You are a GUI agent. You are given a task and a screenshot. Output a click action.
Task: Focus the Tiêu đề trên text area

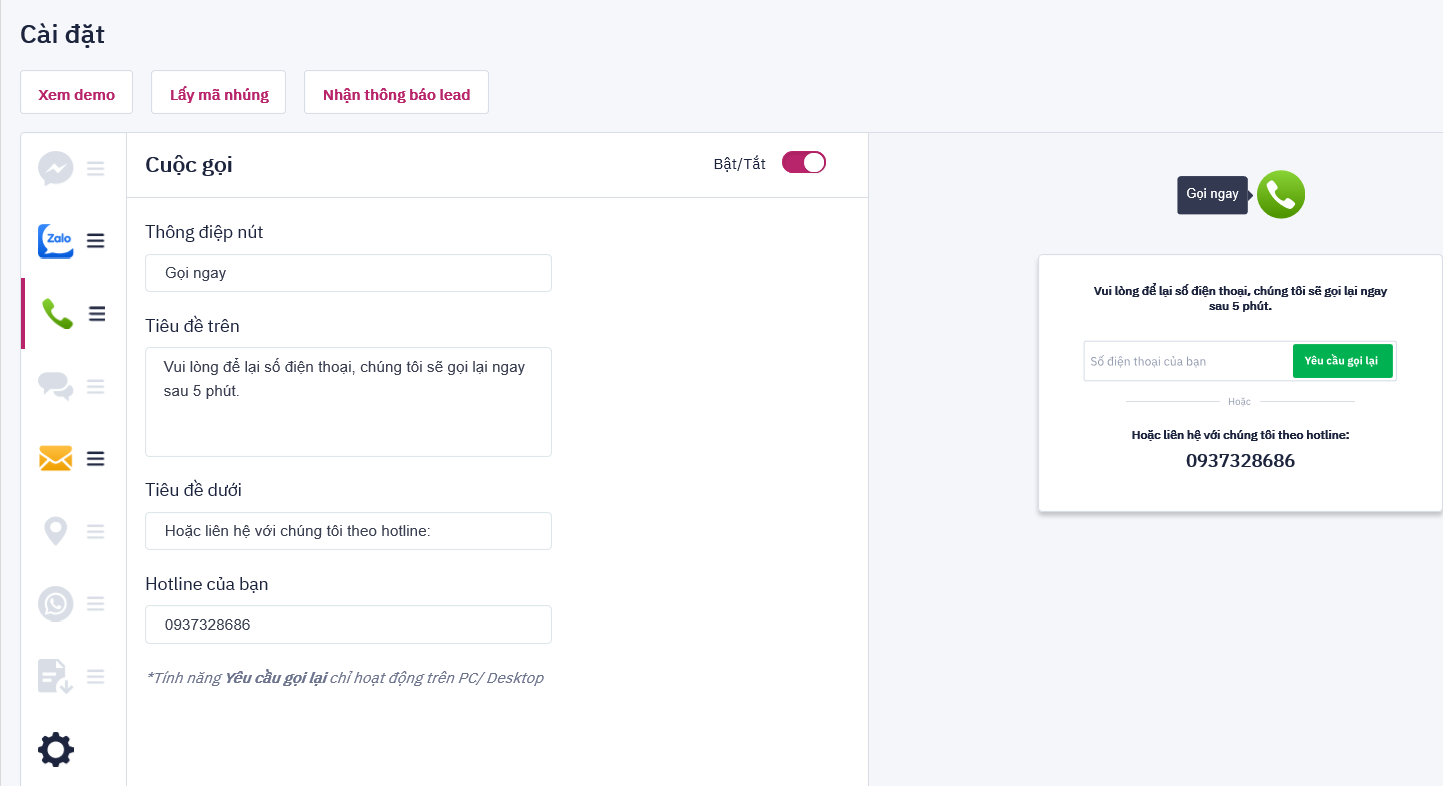(x=348, y=401)
